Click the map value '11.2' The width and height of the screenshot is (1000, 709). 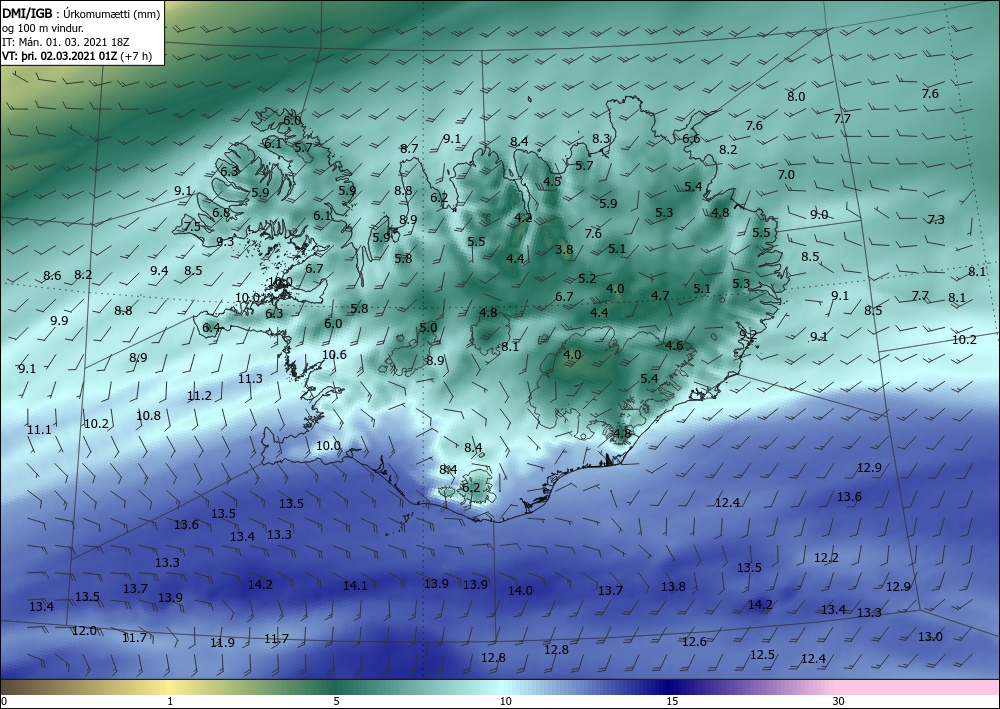tap(199, 396)
